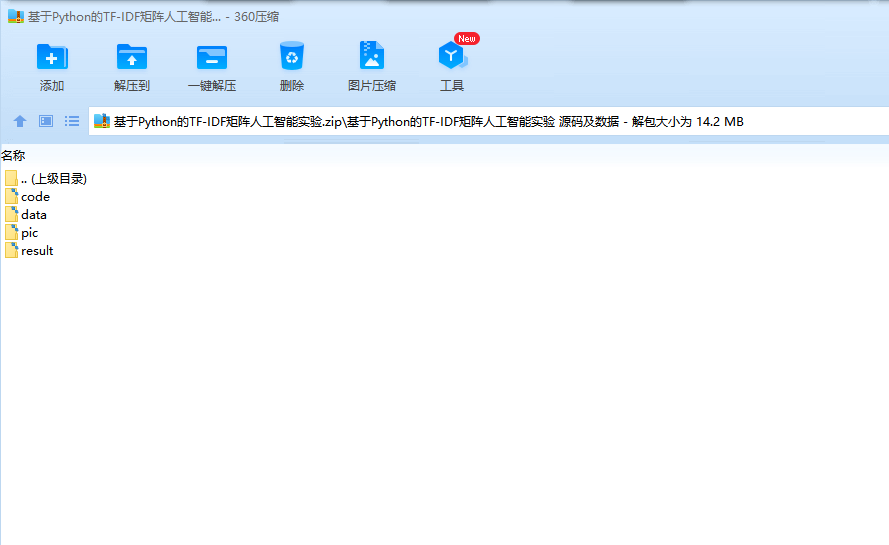Click the folder icon beside pic

click(x=11, y=233)
